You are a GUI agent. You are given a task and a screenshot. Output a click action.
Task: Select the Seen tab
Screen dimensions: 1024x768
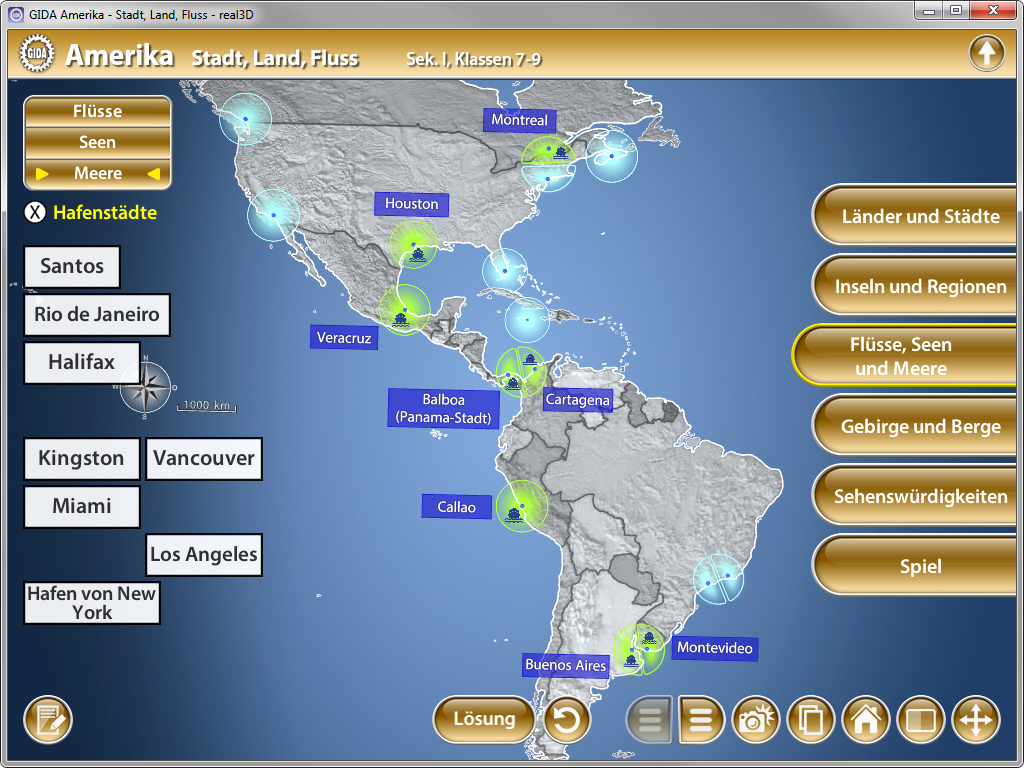click(x=97, y=142)
